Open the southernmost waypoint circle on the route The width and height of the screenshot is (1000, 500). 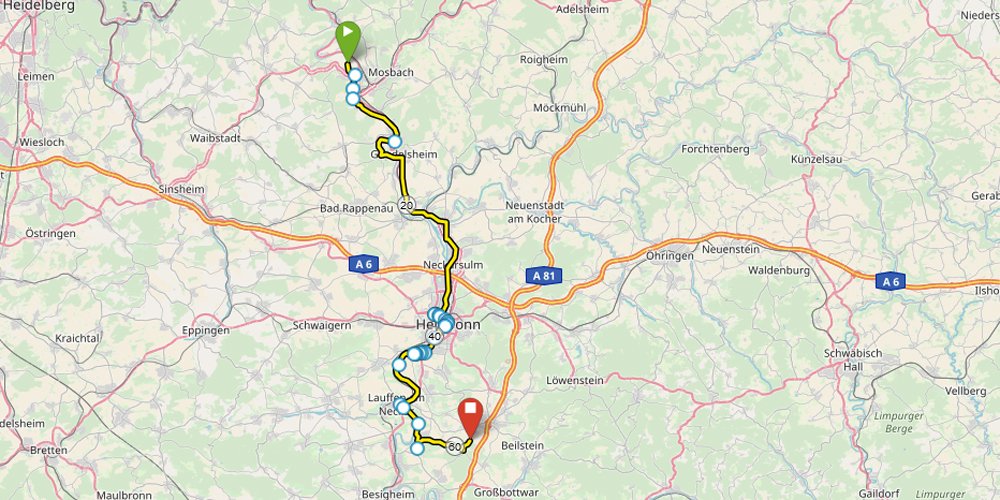click(x=416, y=448)
